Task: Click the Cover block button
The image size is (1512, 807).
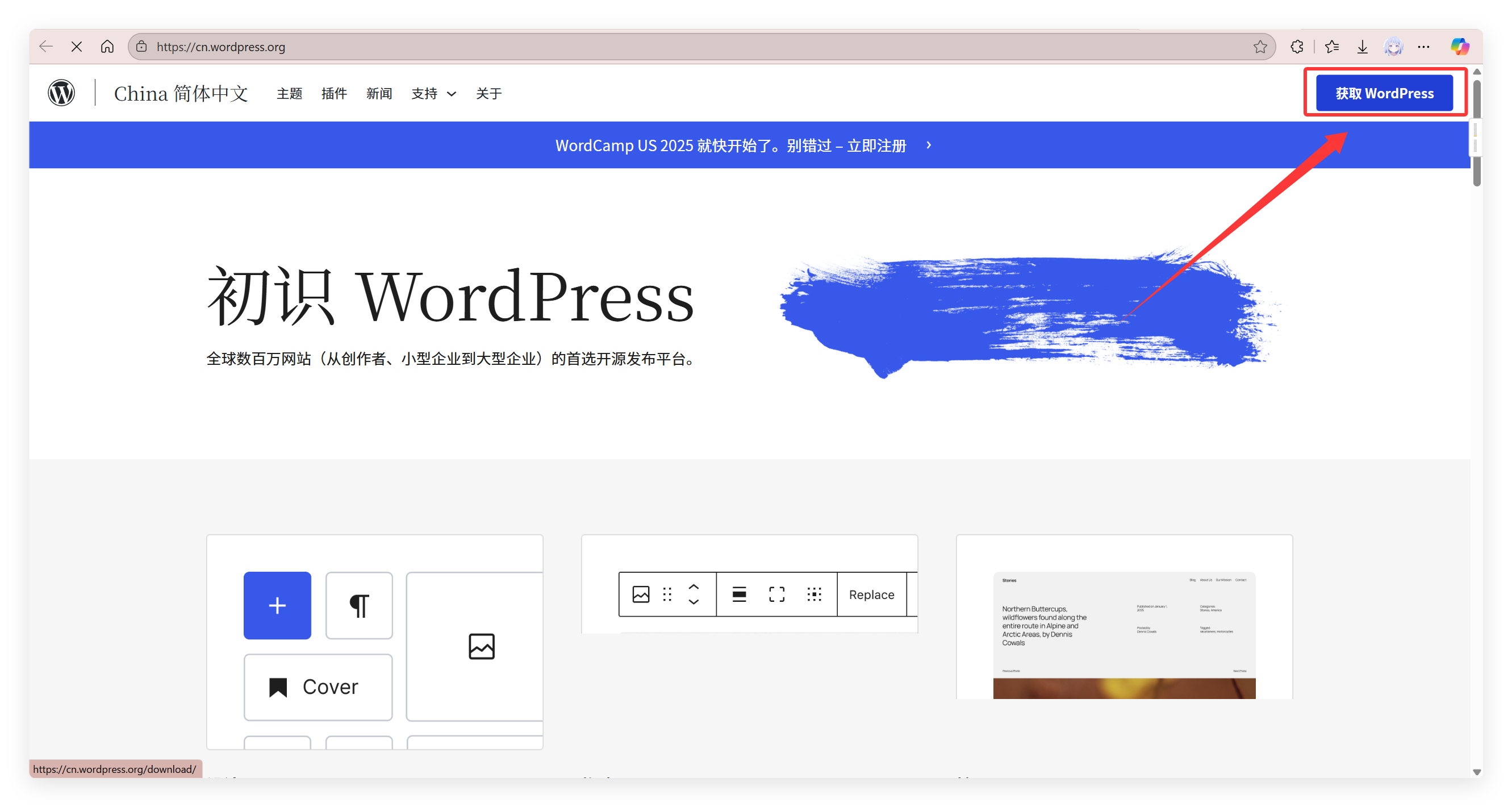Action: [x=318, y=687]
